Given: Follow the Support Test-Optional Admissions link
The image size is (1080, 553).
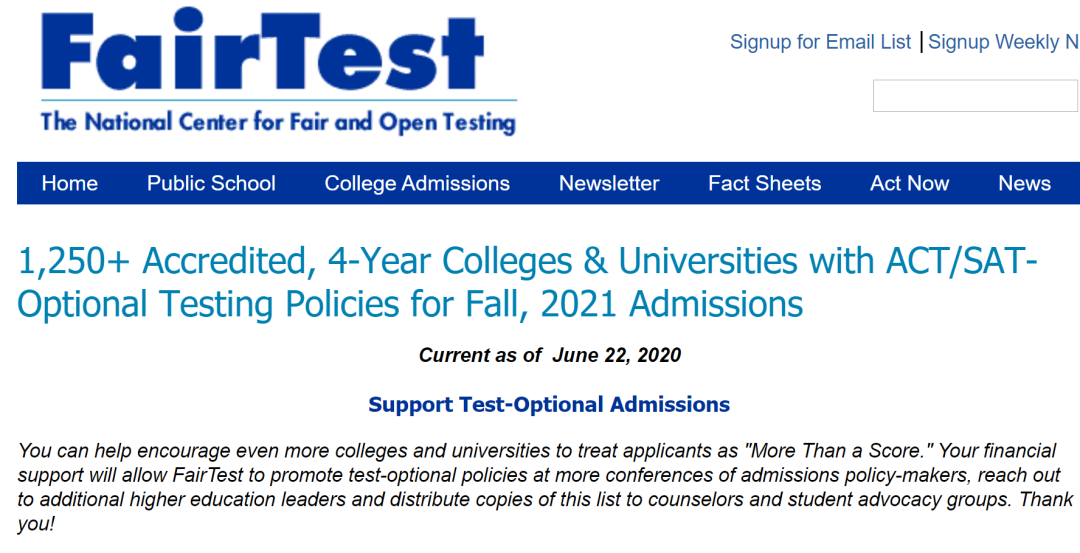Looking at the screenshot, I should click(x=549, y=405).
